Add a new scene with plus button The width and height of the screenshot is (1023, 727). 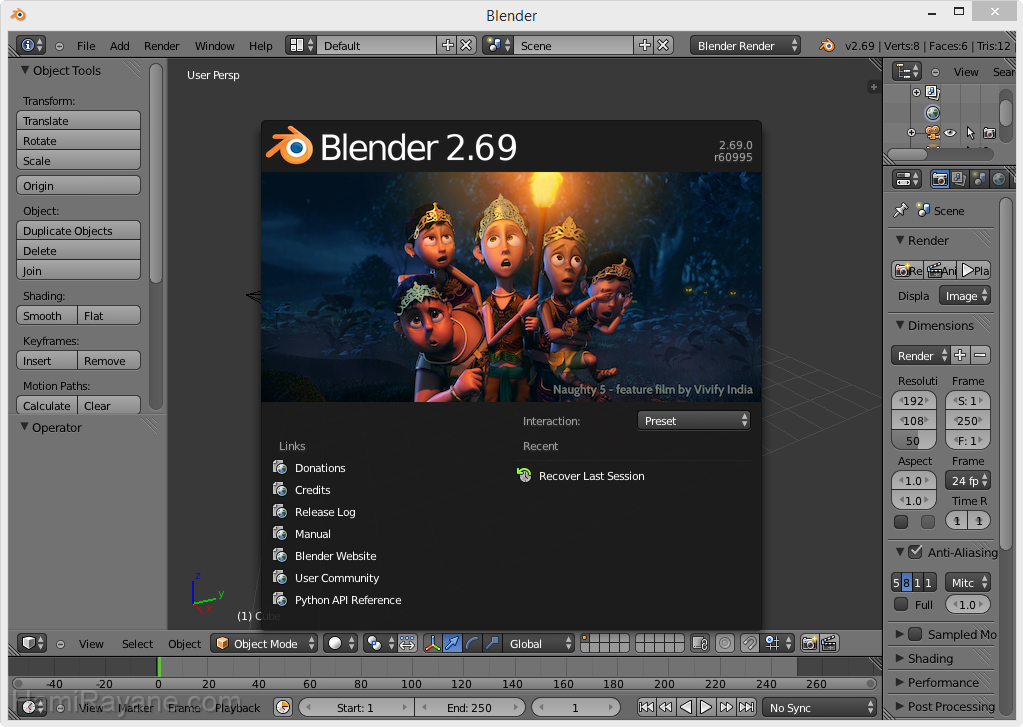(x=645, y=45)
